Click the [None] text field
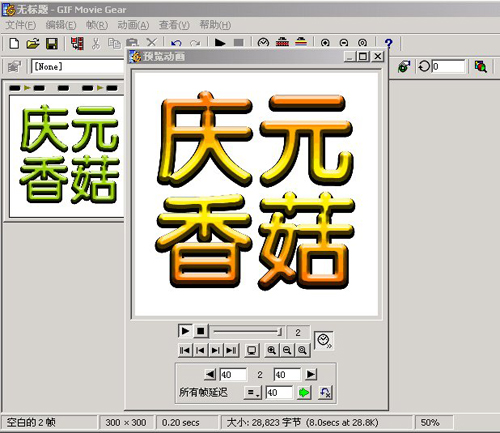Screen dimensions: 500x433 point(78,66)
